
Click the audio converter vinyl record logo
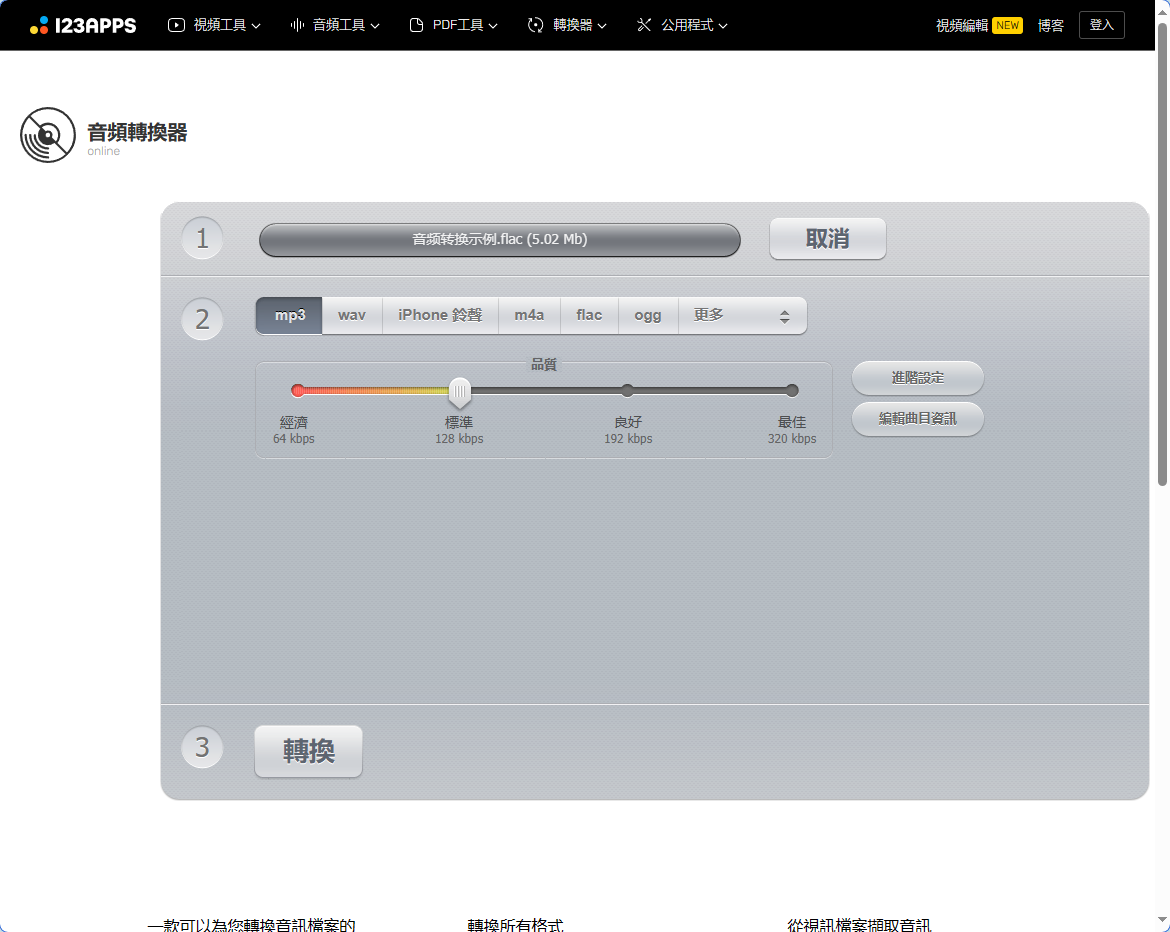pyautogui.click(x=47, y=134)
